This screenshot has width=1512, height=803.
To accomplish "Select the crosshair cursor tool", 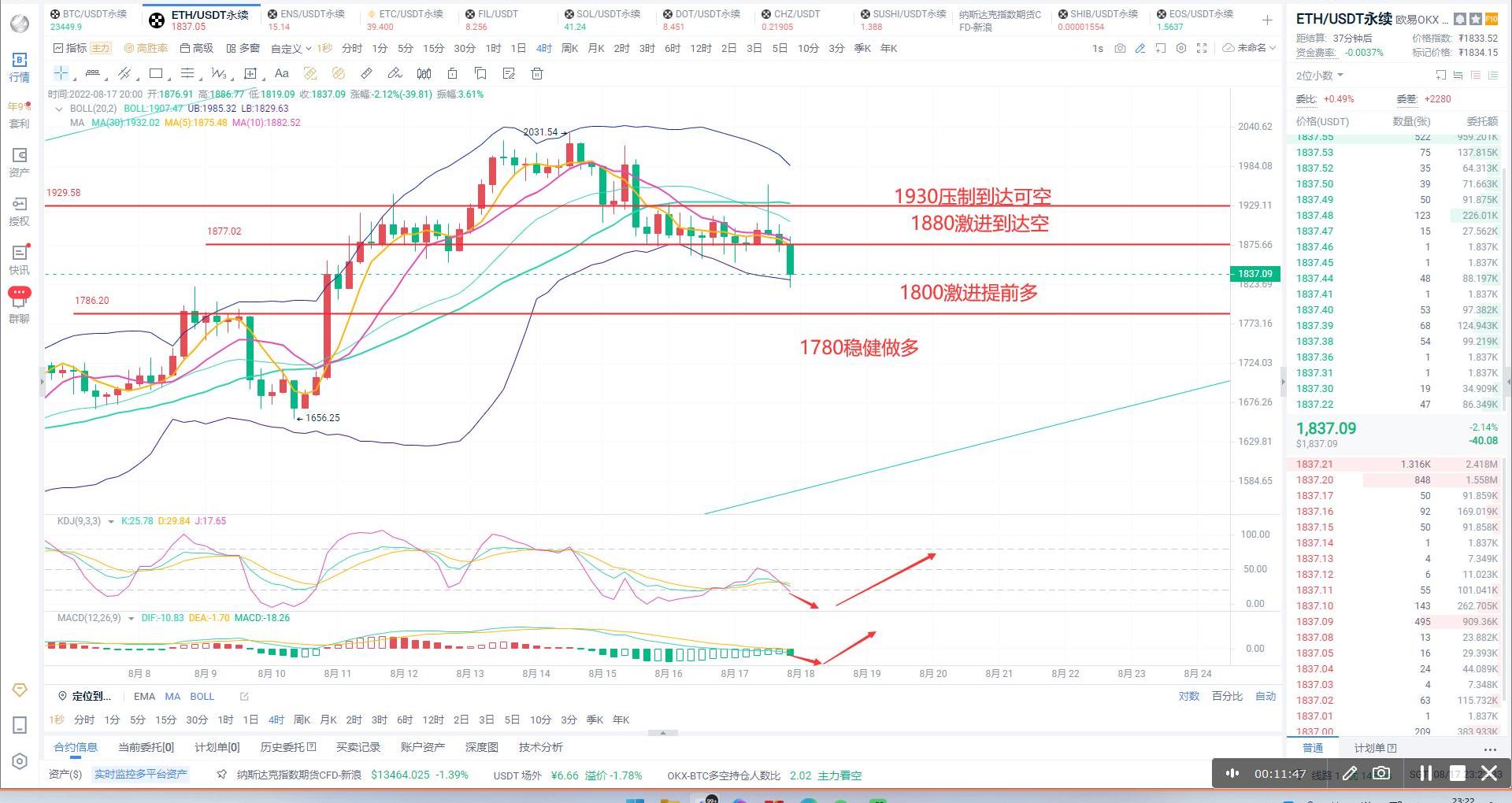I will 61,74.
